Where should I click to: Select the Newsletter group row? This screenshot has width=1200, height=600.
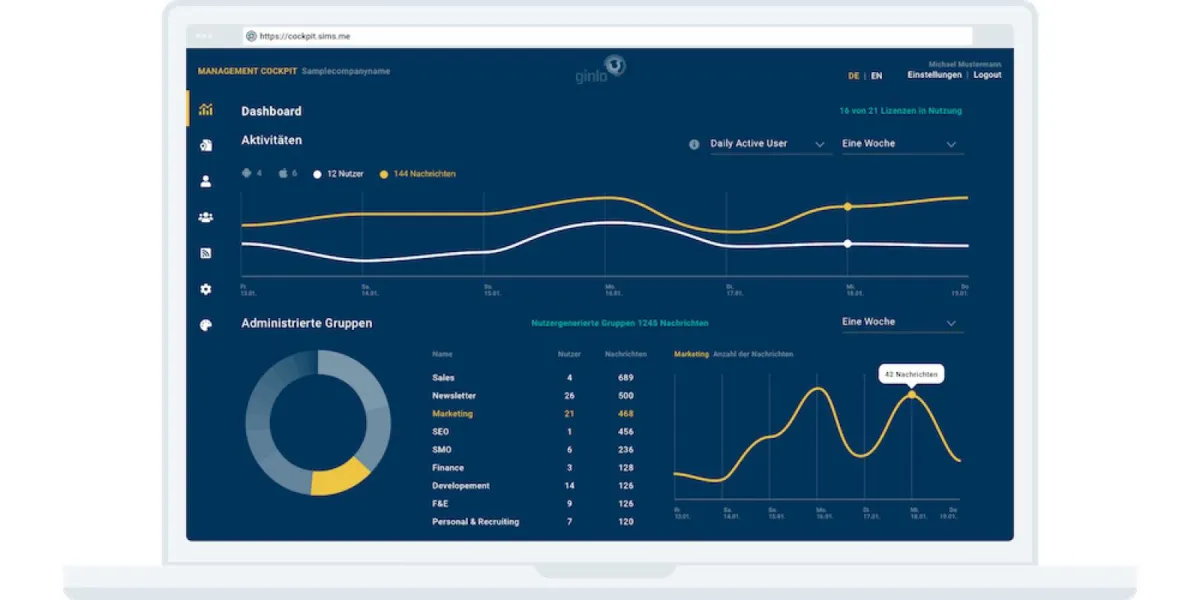pos(454,396)
